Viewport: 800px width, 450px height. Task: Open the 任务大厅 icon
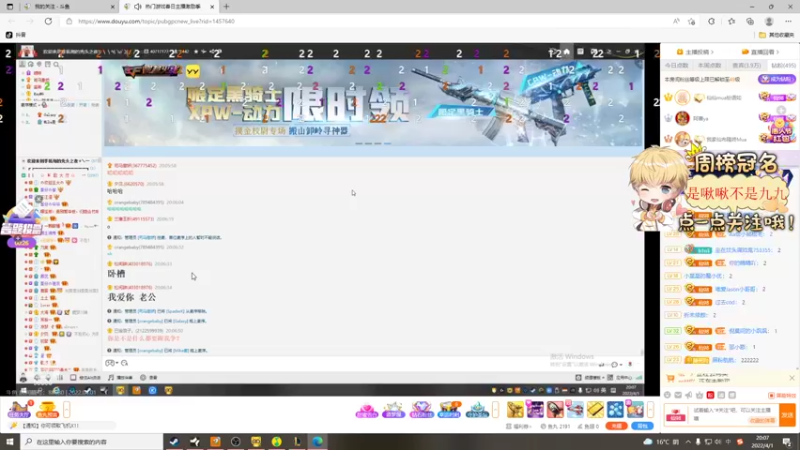point(19,410)
